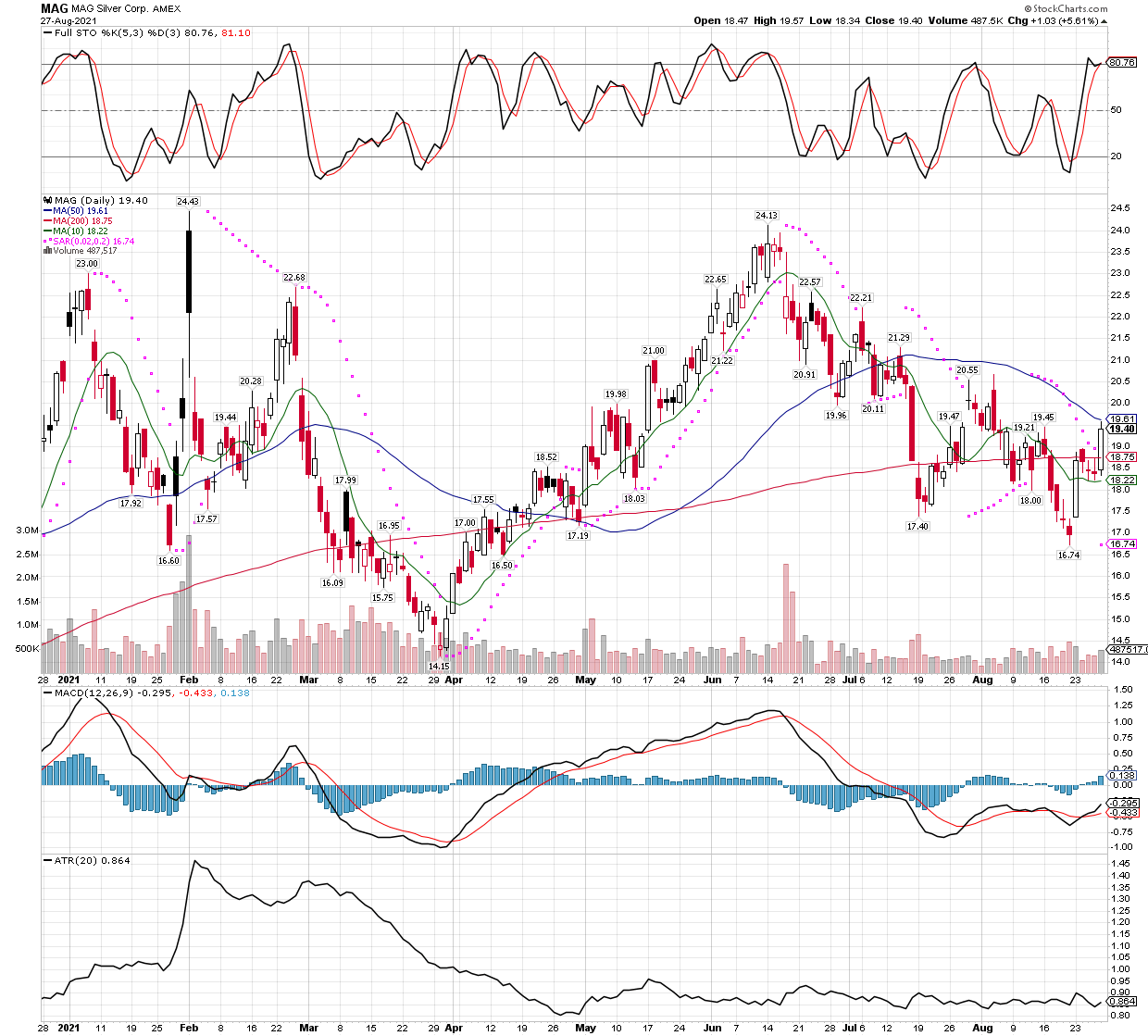Click the 19.61 MA(50) price axis tag
Viewport: 1148px width, 1036px height.
(1122, 419)
